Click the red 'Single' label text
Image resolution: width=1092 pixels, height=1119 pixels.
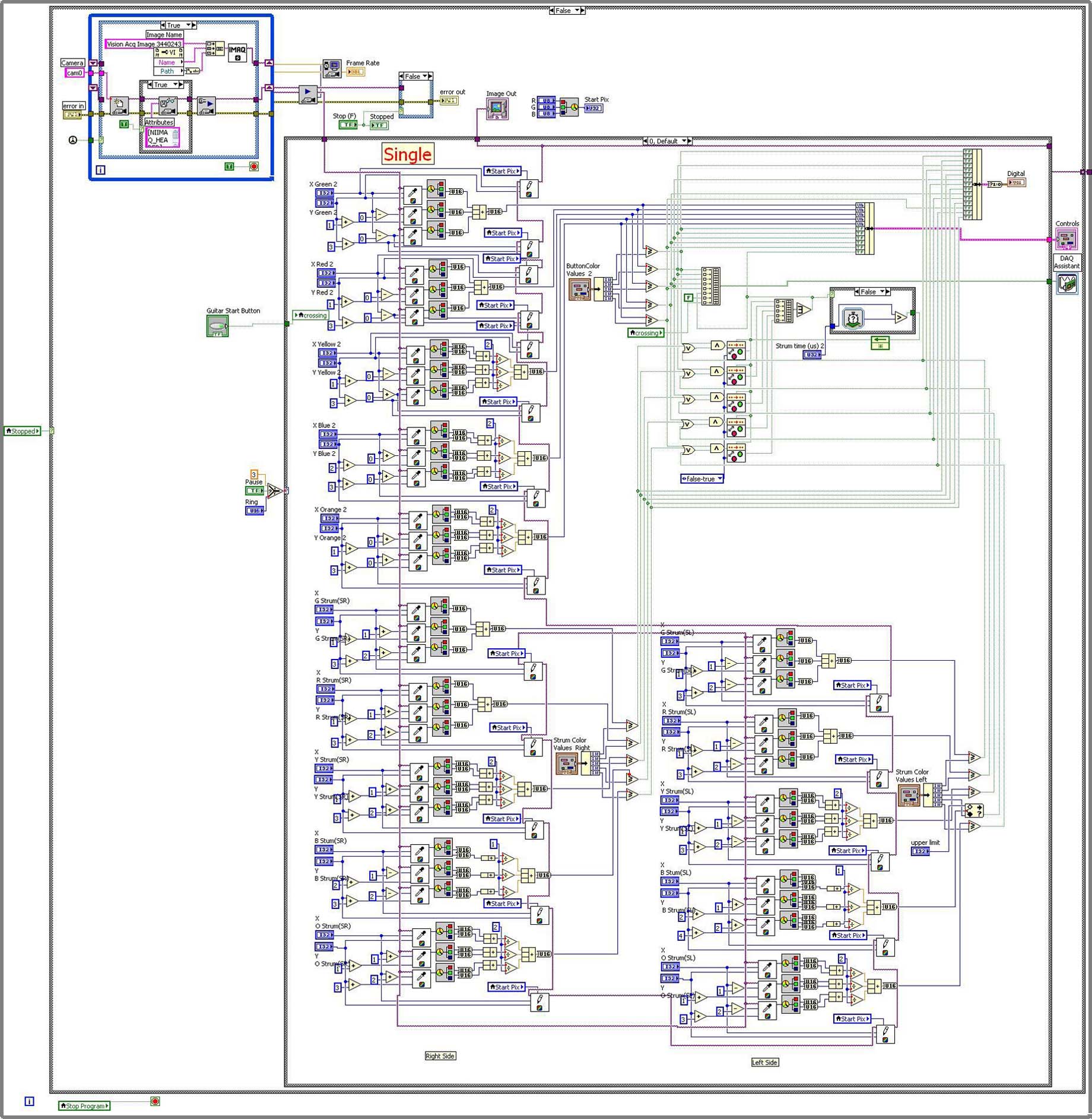[407, 154]
